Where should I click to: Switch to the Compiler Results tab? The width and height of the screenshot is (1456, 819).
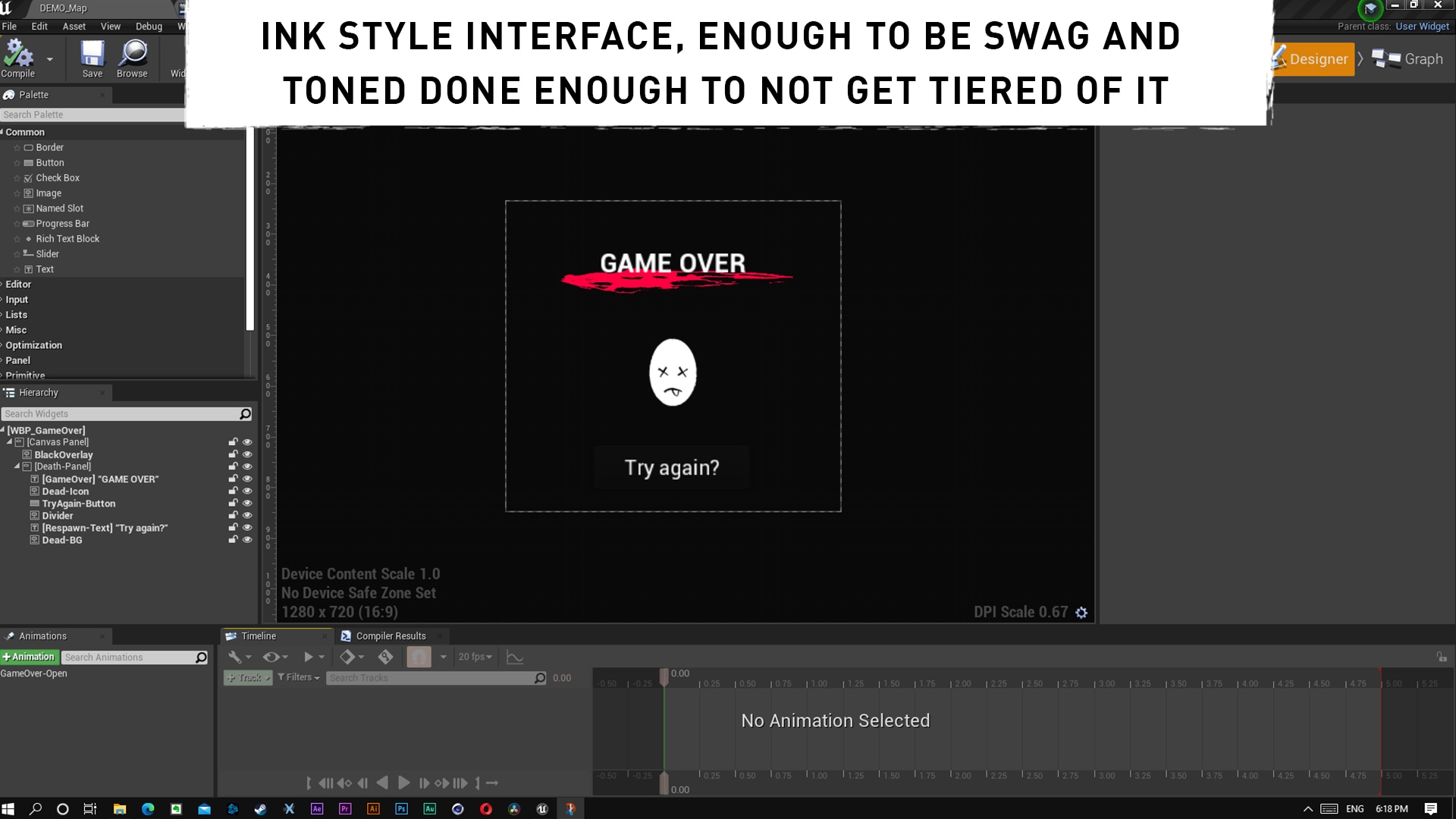pos(391,636)
